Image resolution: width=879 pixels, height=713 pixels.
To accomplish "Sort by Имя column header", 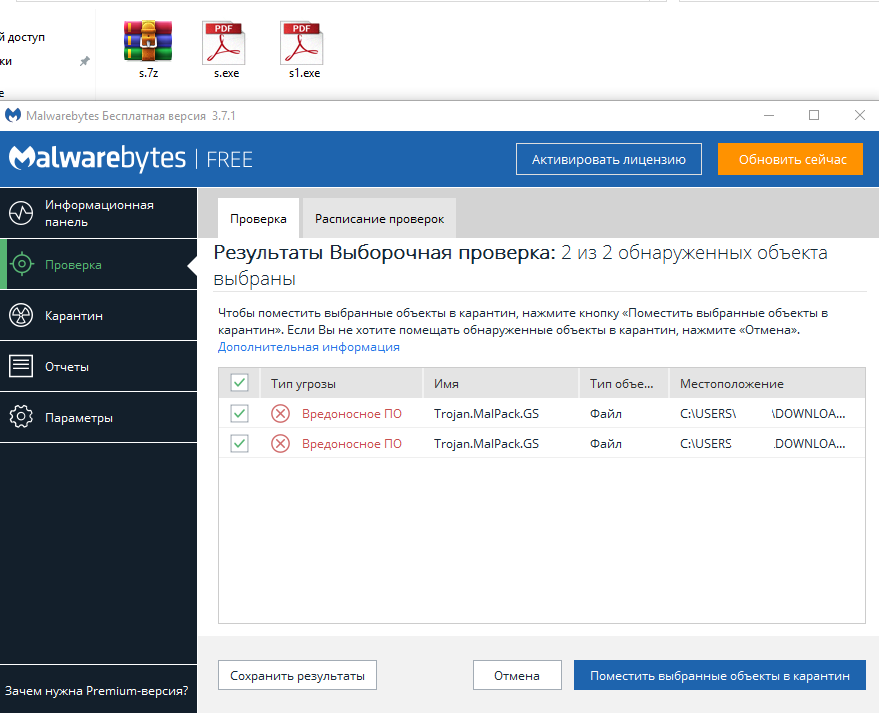I will point(501,383).
